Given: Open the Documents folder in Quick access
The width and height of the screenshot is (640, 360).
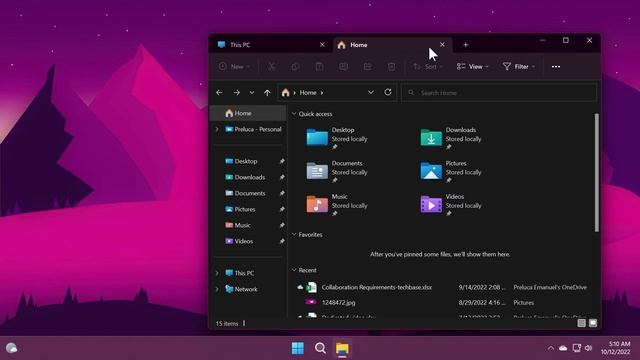Looking at the screenshot, I should tap(338, 171).
